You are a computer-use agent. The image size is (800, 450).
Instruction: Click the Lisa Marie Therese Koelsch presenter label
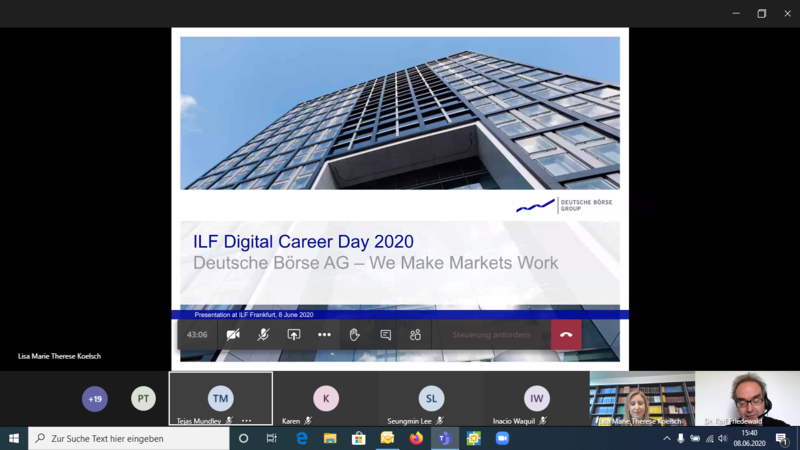point(59,356)
